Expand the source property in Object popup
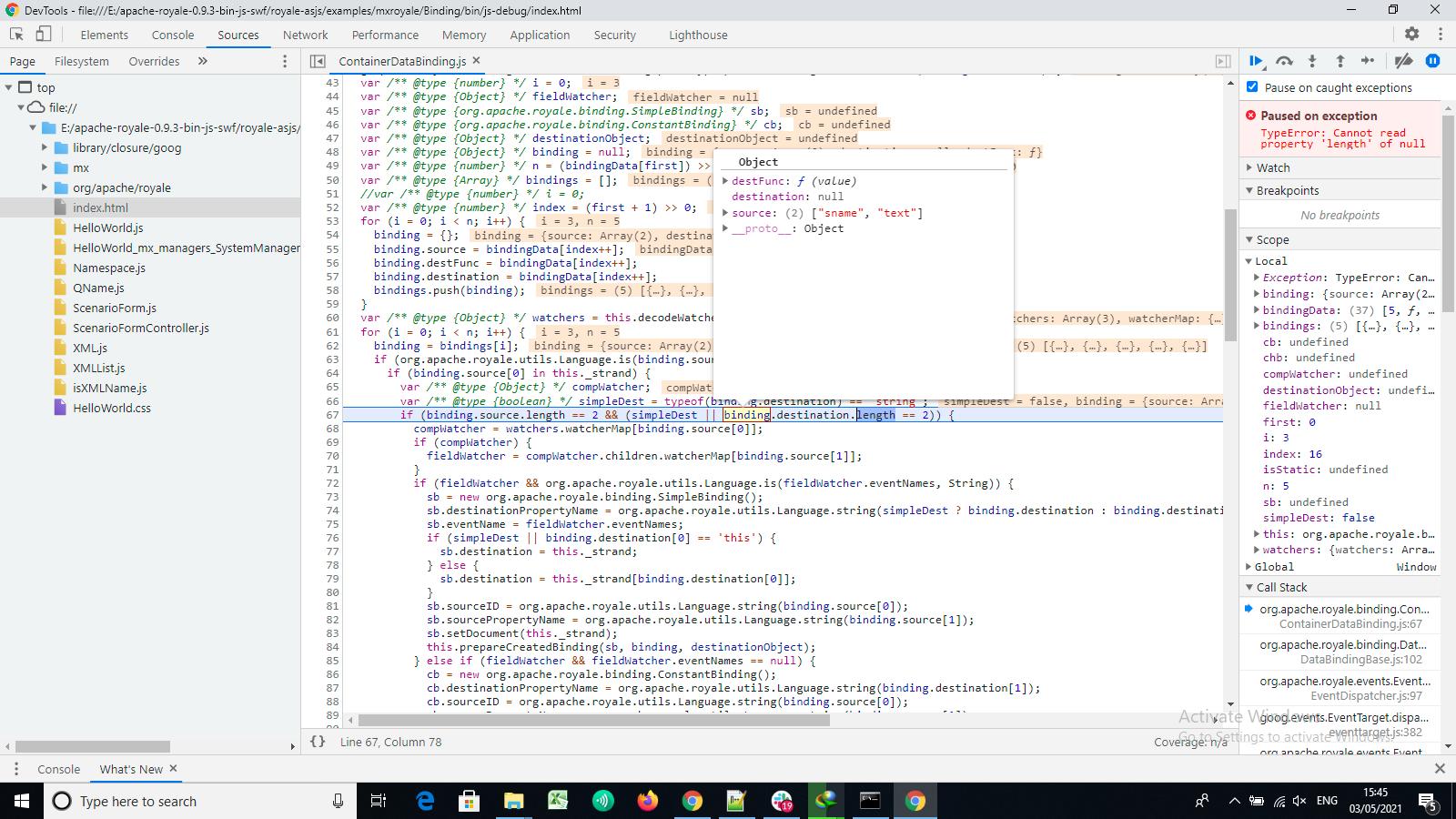1456x819 pixels. 725,212
